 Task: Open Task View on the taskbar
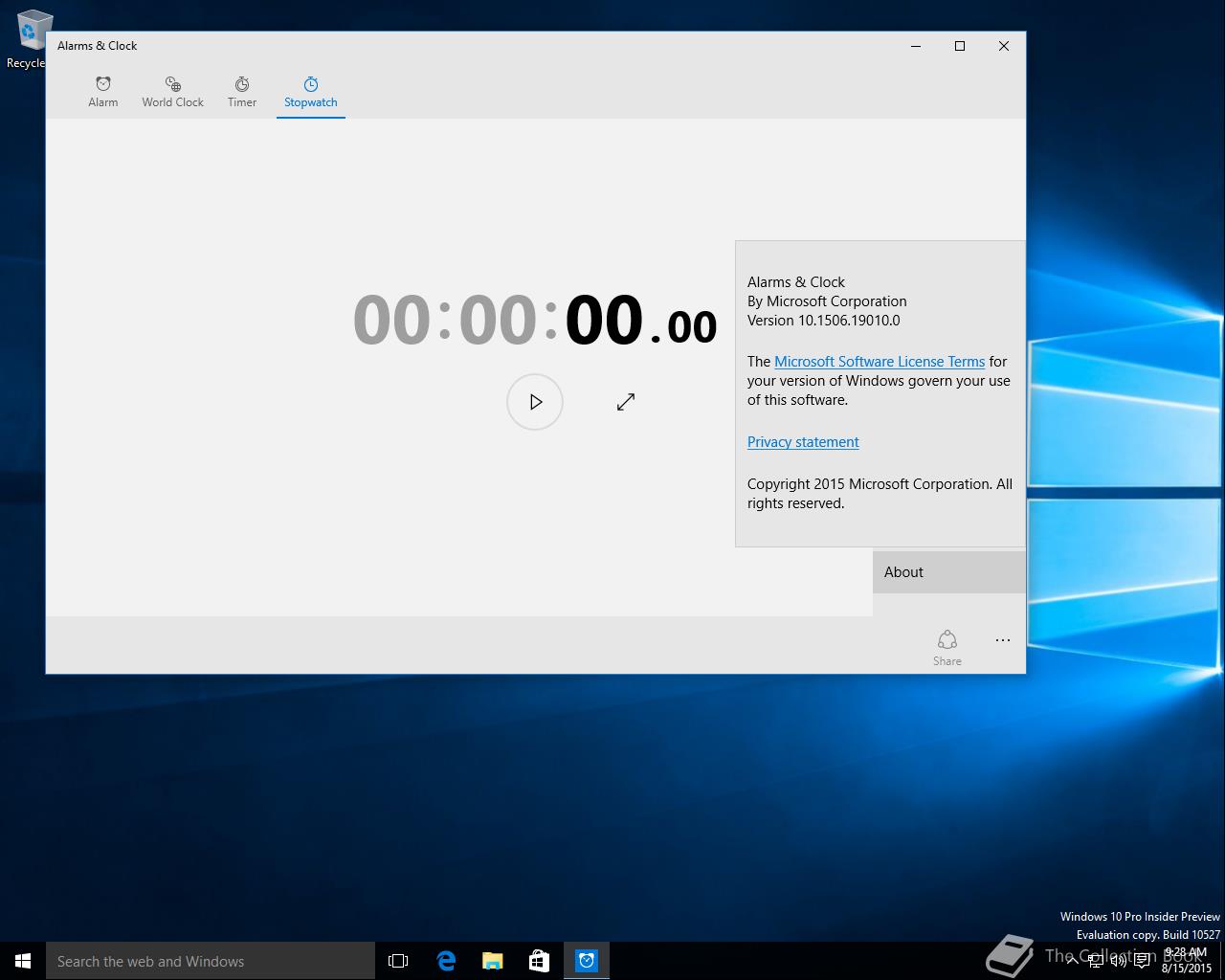click(398, 961)
